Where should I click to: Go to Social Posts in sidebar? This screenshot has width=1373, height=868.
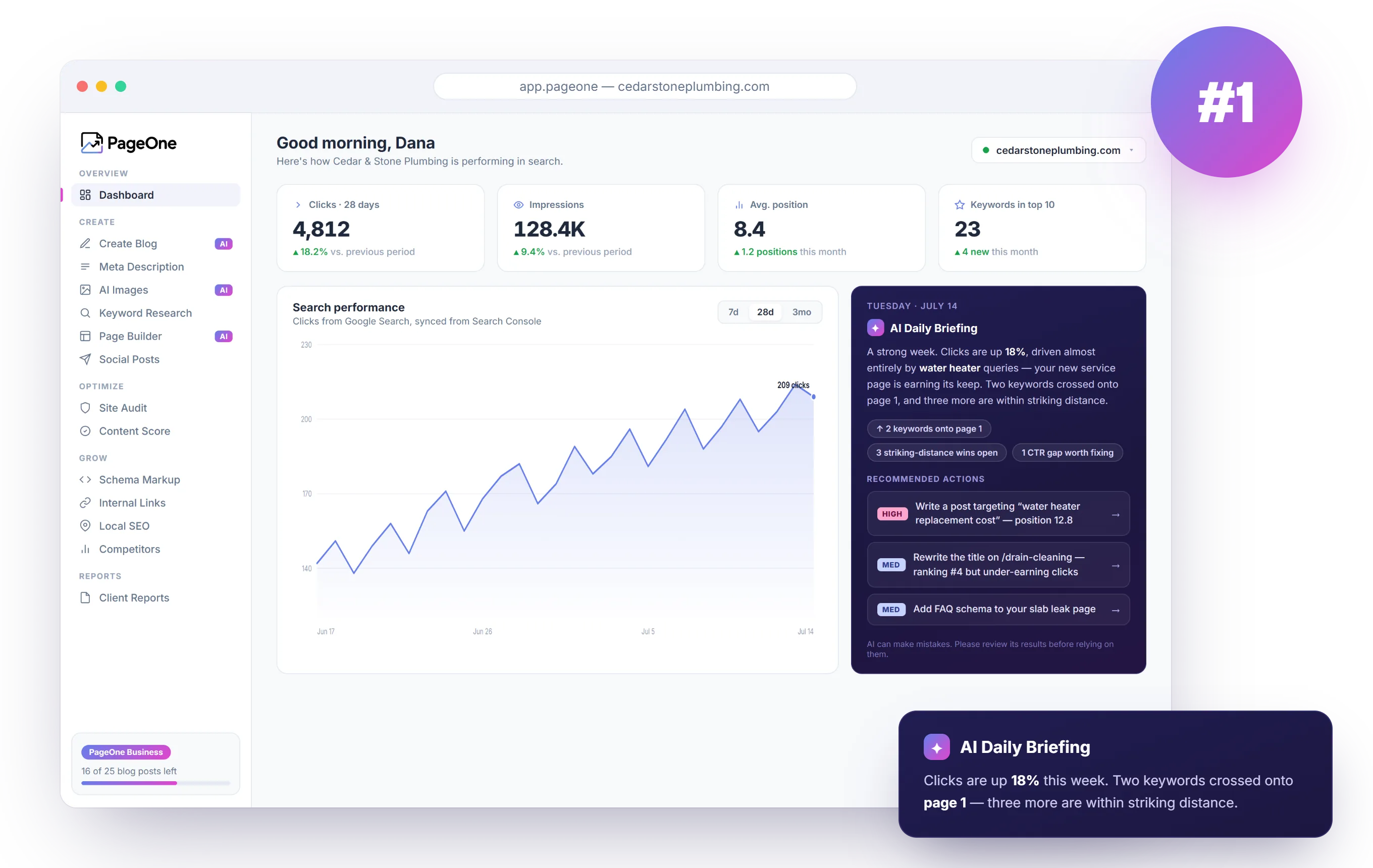[155, 359]
